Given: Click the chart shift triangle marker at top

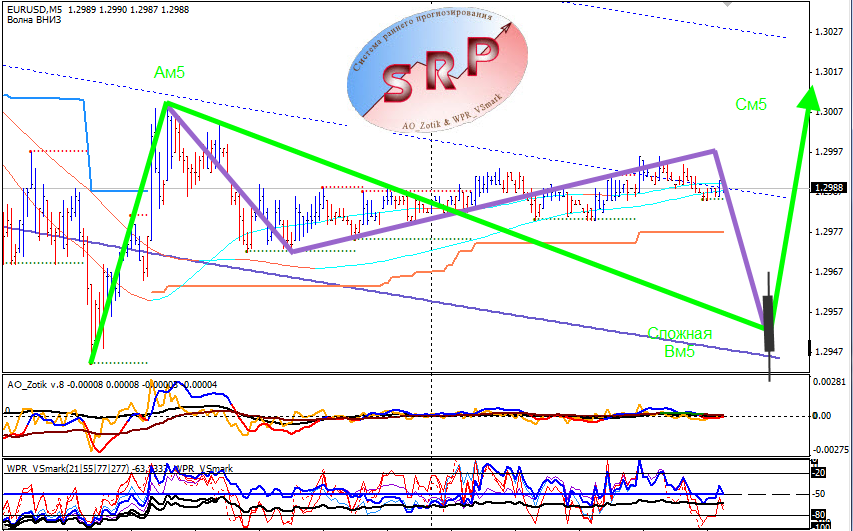Looking at the screenshot, I should [x=727, y=4].
